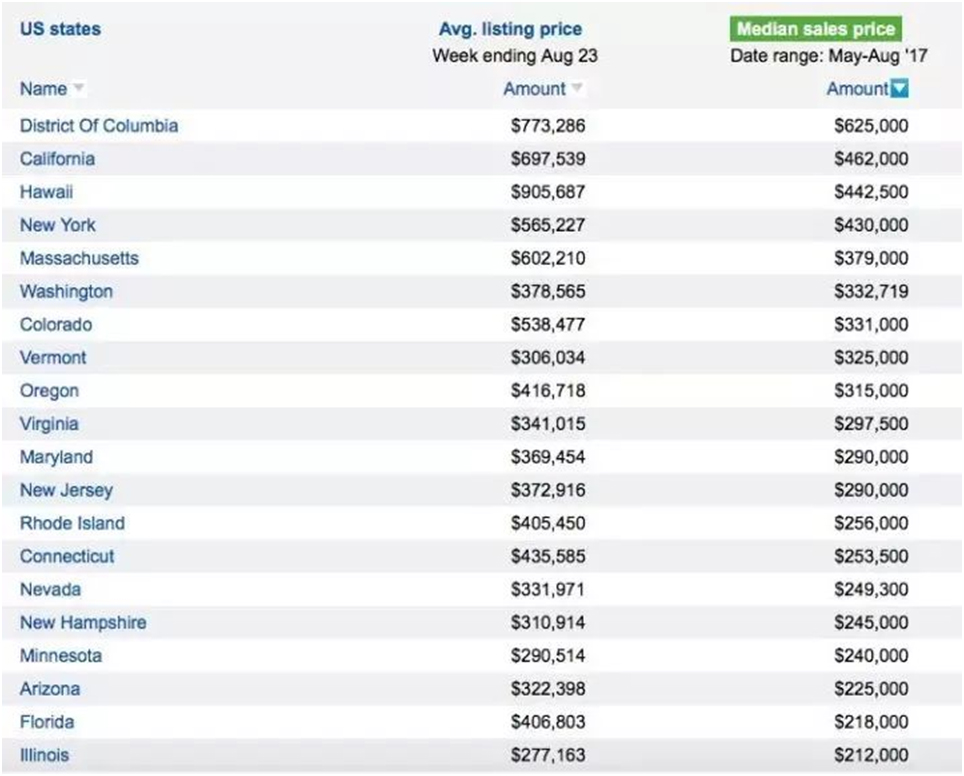
Task: Open the Hawaii state link
Action: (46, 192)
